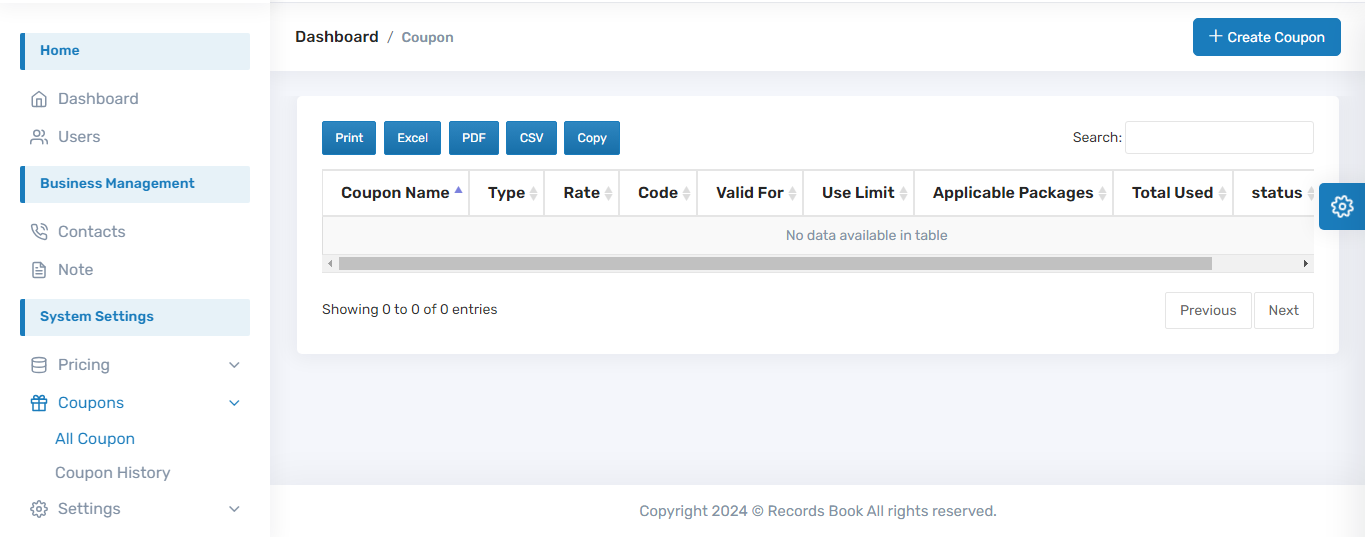The image size is (1365, 537).
Task: Click the Dashboard home icon in sidebar
Action: point(39,99)
